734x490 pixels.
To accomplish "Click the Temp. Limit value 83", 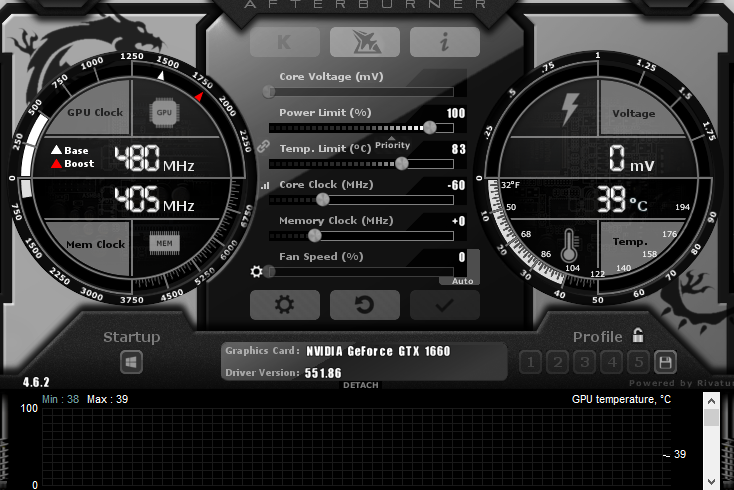I will (x=459, y=149).
